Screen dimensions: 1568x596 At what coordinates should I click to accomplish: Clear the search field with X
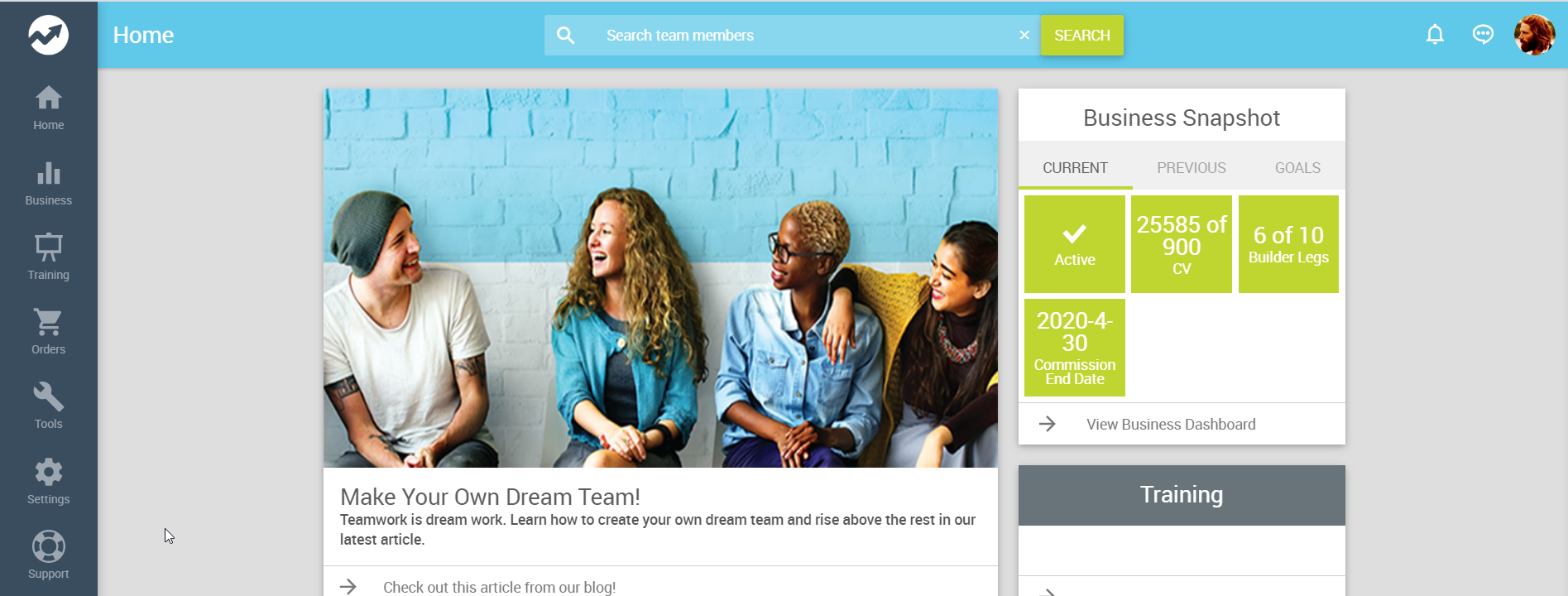click(1024, 35)
